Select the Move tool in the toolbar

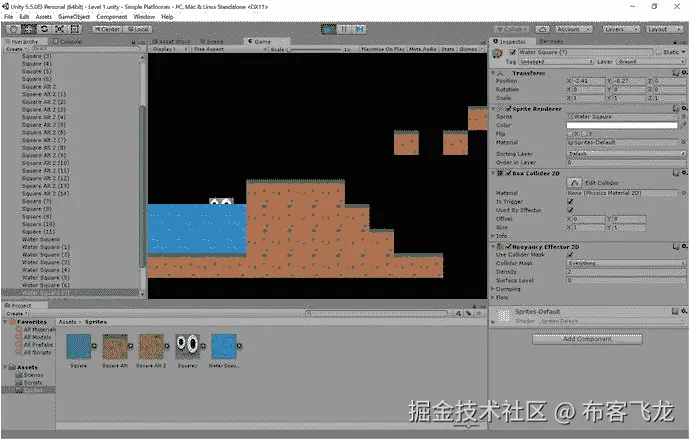coord(29,29)
